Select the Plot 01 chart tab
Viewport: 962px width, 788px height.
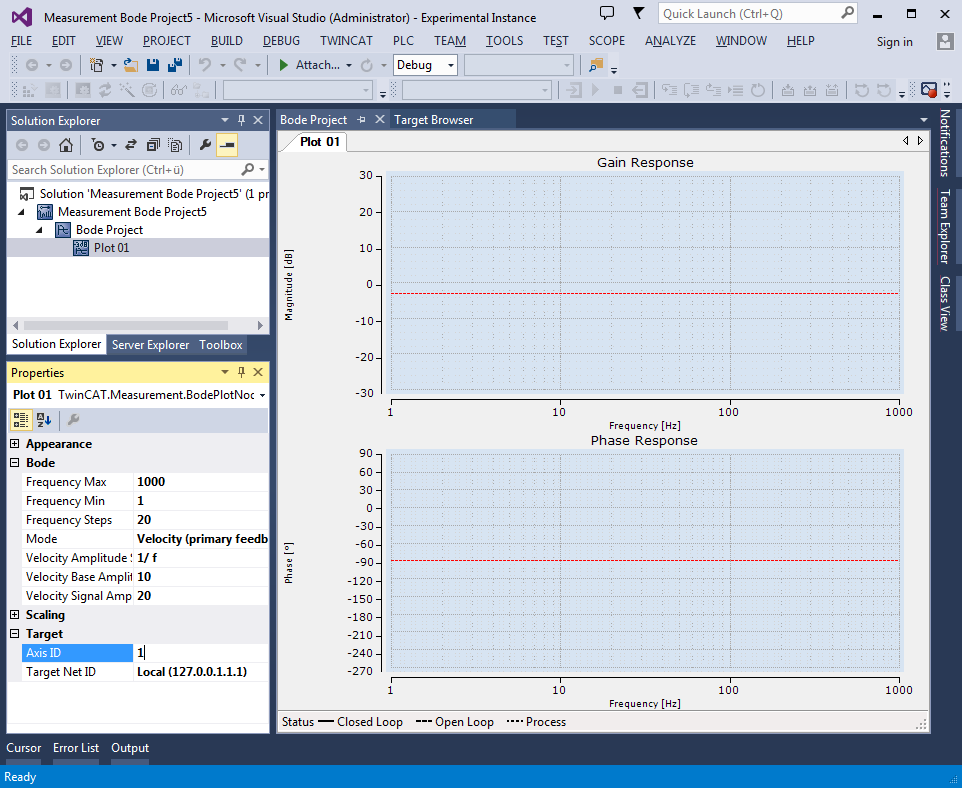click(x=320, y=142)
